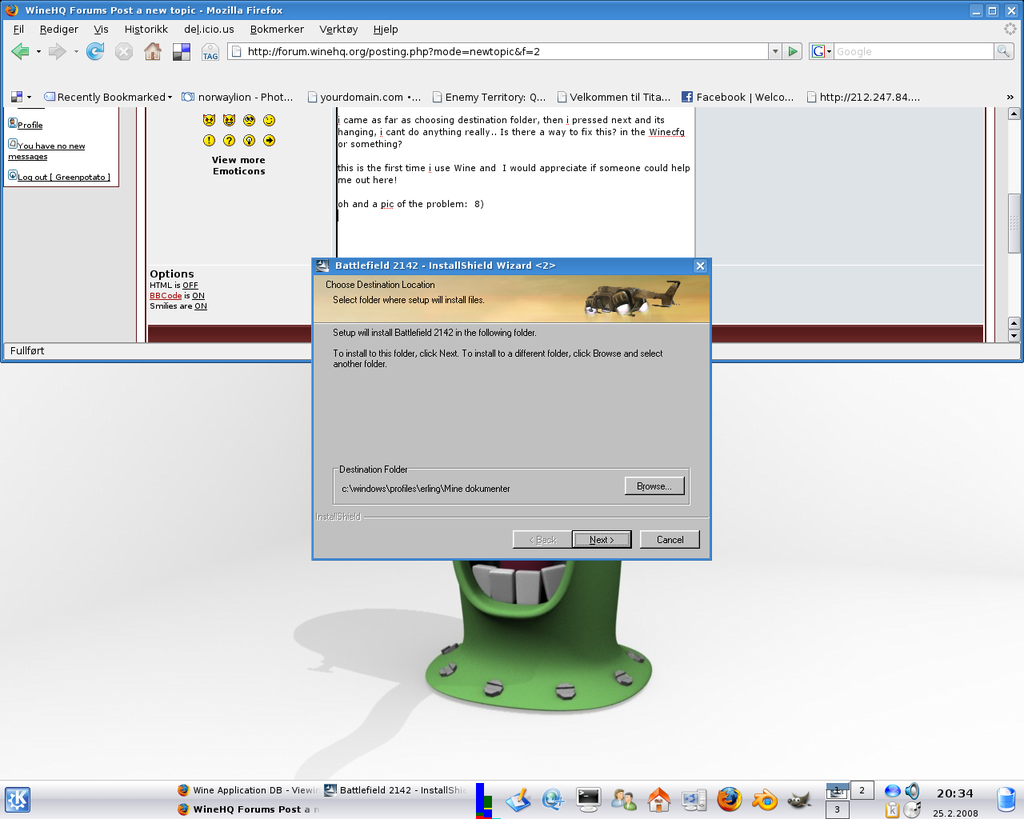Open the Fil menu
The image size is (1024, 819).
pyautogui.click(x=18, y=29)
